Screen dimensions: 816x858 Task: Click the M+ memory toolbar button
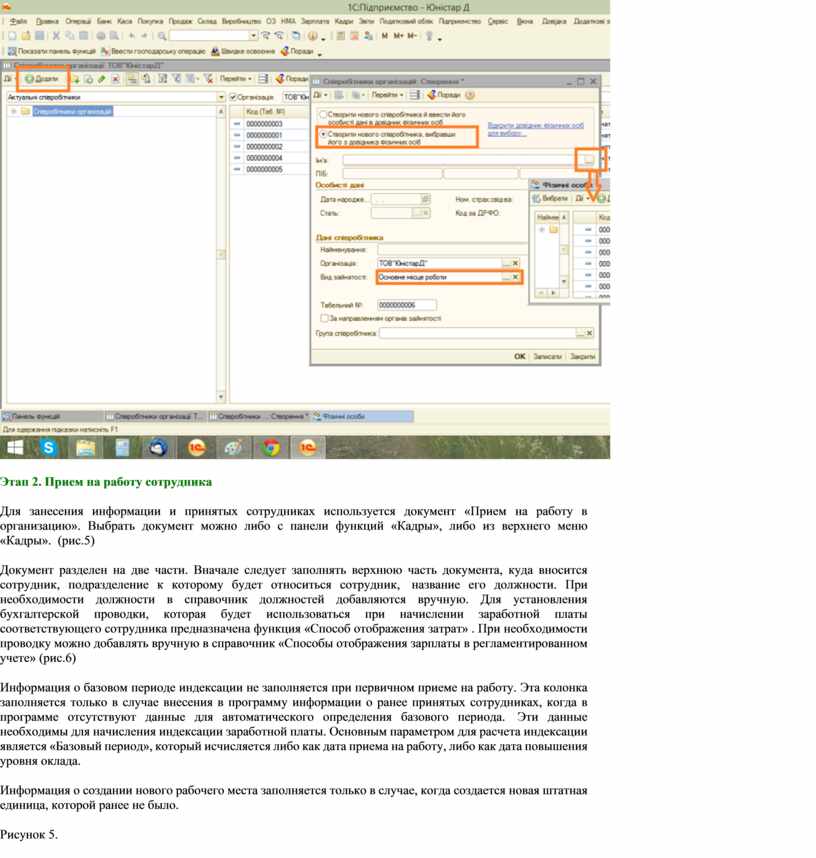(x=398, y=36)
